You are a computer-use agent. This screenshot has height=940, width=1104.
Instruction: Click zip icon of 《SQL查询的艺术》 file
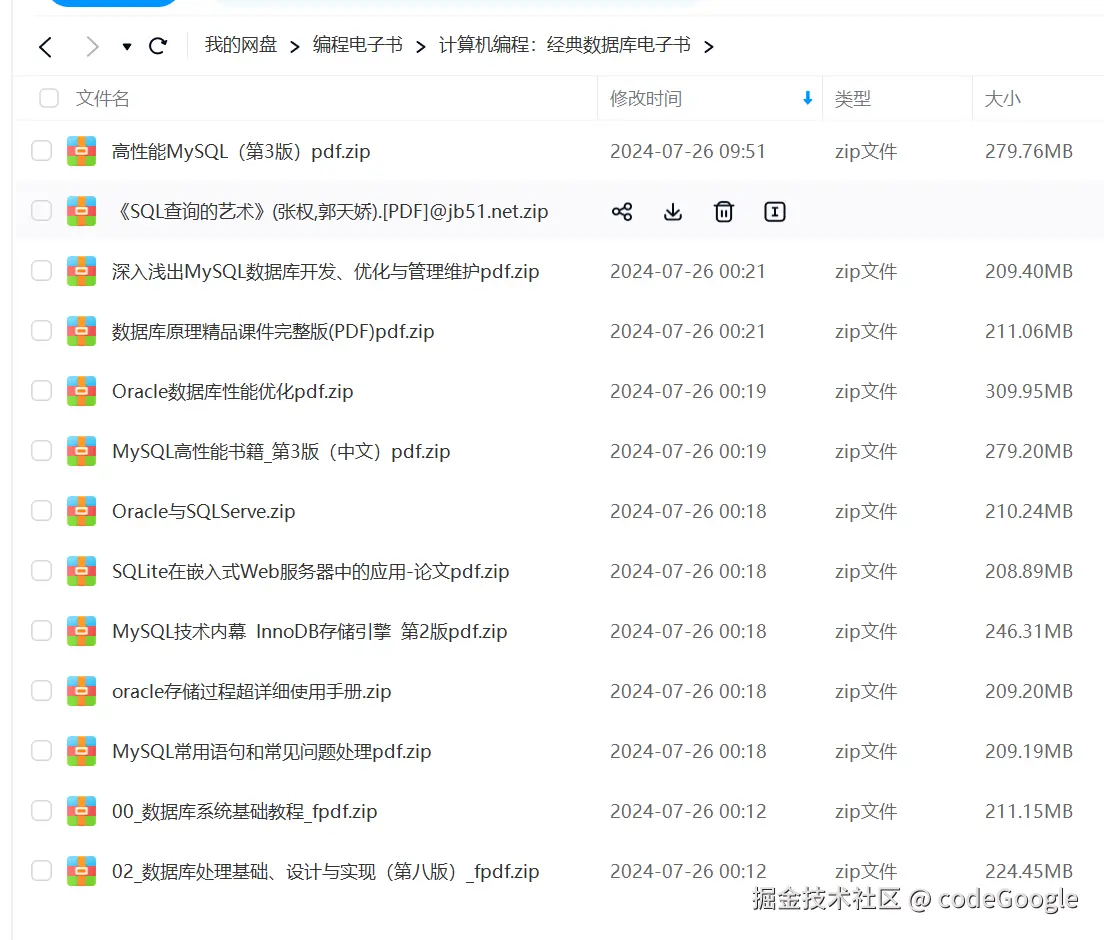pos(82,211)
